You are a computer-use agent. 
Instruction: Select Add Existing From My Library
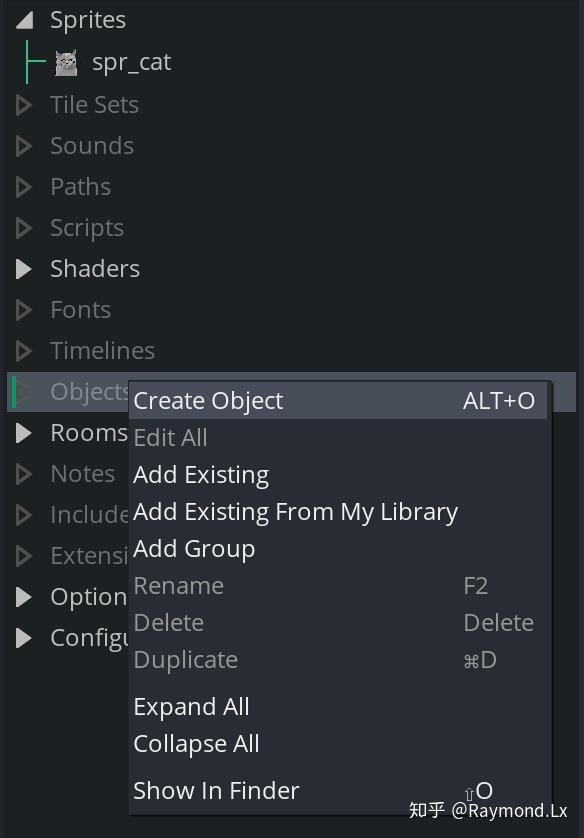pos(296,511)
